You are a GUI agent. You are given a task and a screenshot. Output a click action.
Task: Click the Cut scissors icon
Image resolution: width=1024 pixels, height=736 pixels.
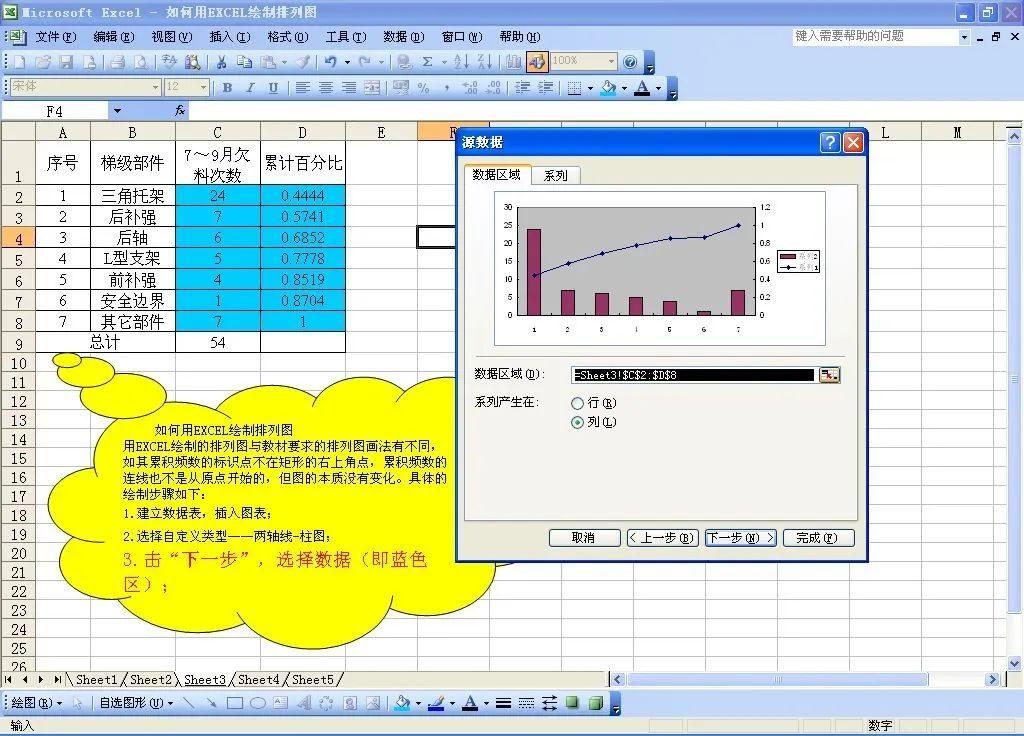coord(221,62)
